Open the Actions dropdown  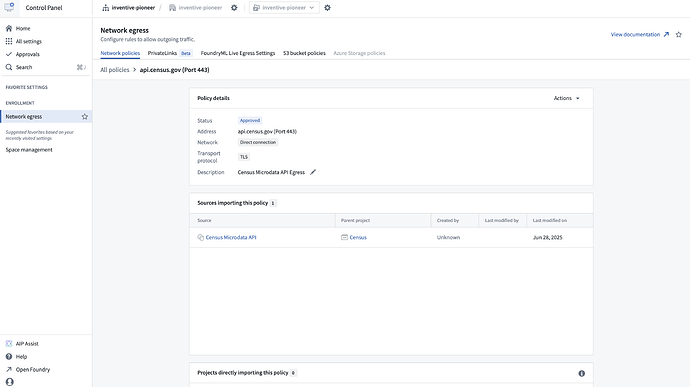coord(566,98)
